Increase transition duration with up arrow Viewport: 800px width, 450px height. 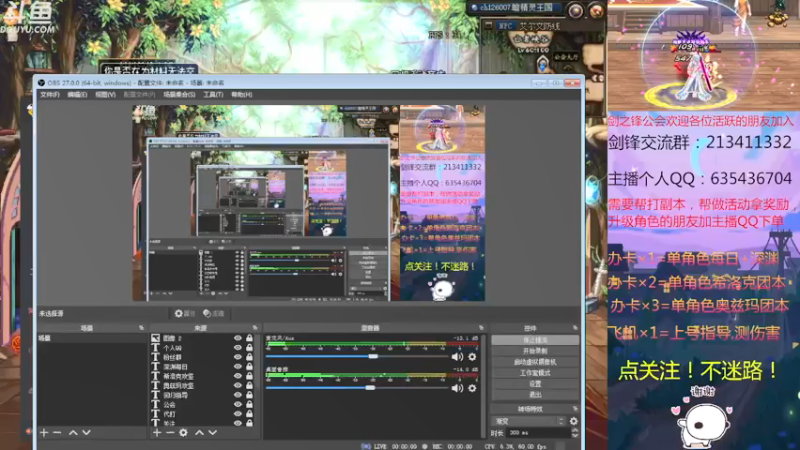575,430
